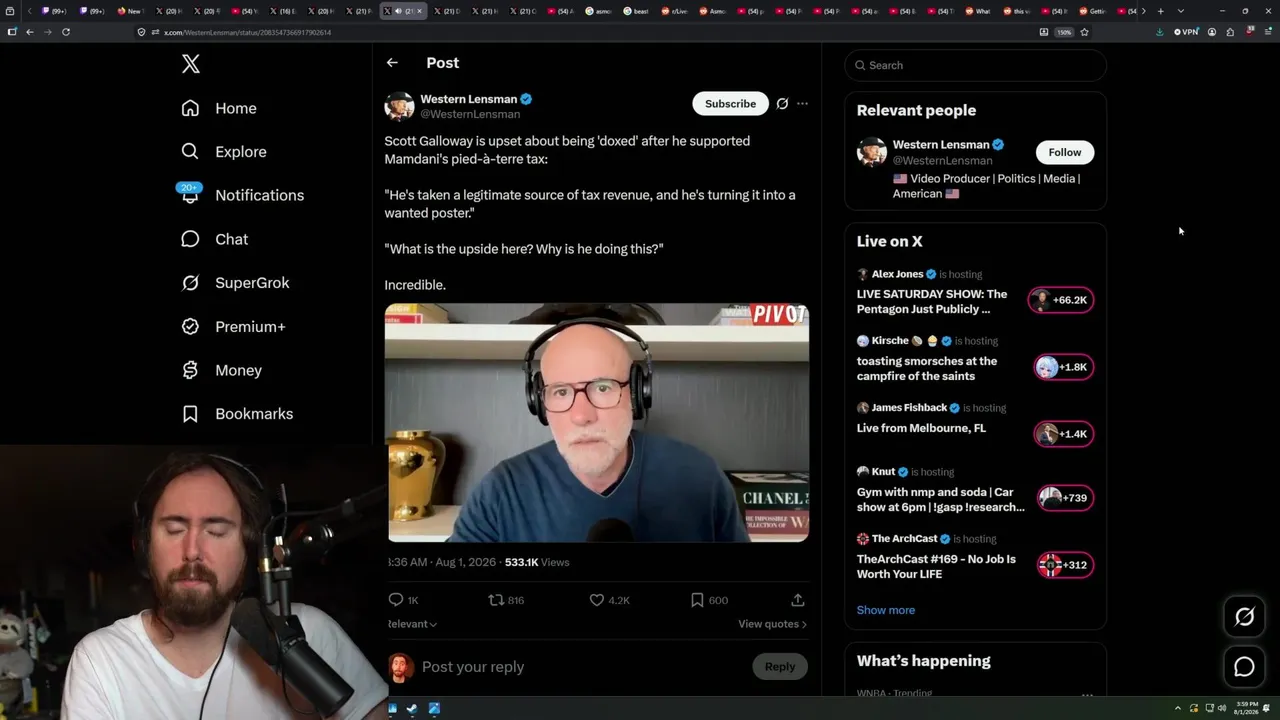The image size is (1280, 720).
Task: Open Chat in the sidebar
Action: point(214,239)
